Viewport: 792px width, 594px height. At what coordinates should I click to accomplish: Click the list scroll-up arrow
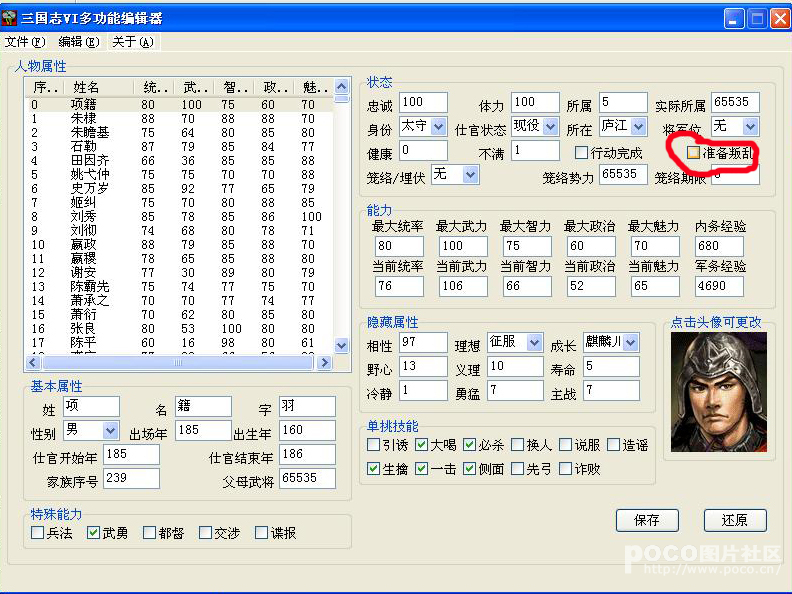(341, 86)
